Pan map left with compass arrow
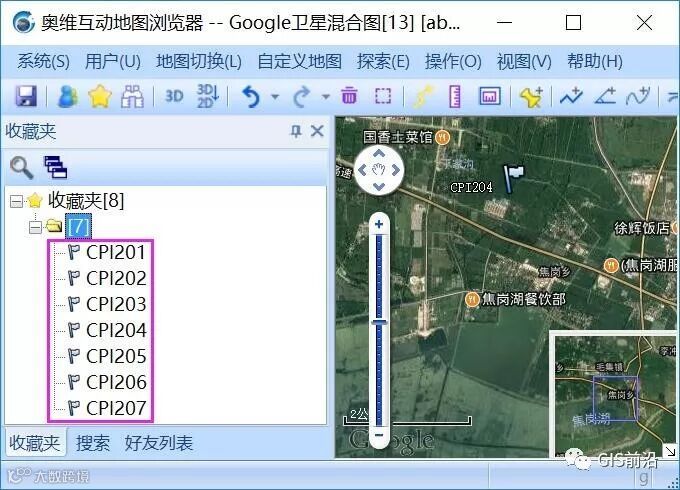This screenshot has width=680, height=490. [362, 170]
